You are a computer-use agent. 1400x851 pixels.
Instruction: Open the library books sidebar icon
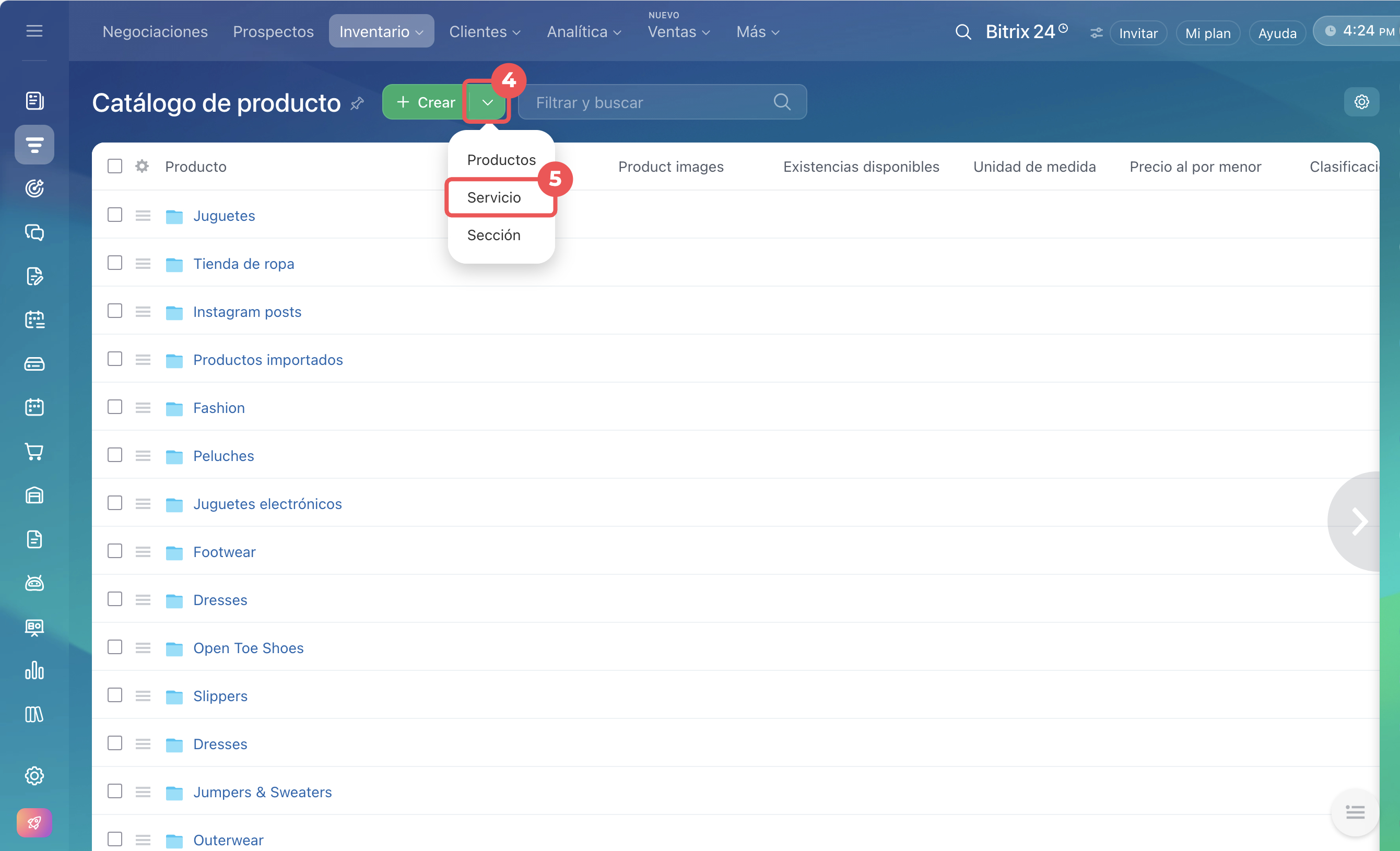[34, 714]
